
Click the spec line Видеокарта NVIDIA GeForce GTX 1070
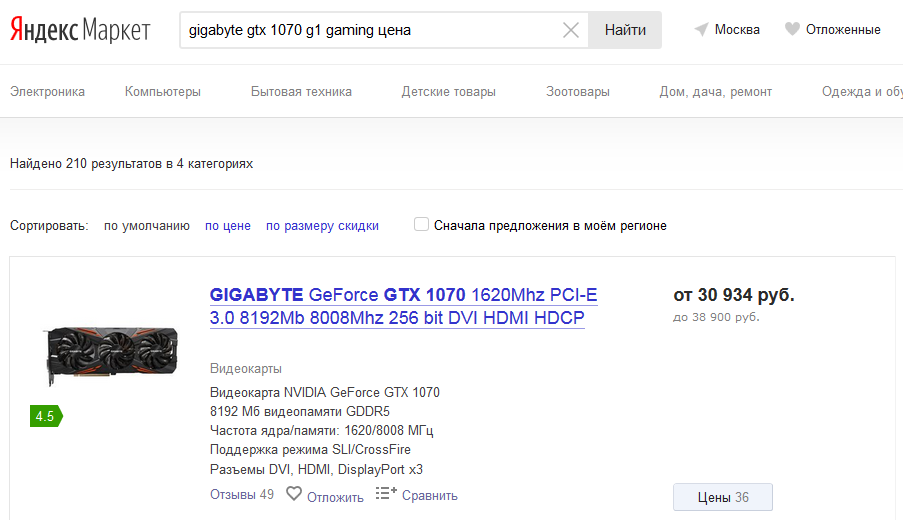coord(325,392)
